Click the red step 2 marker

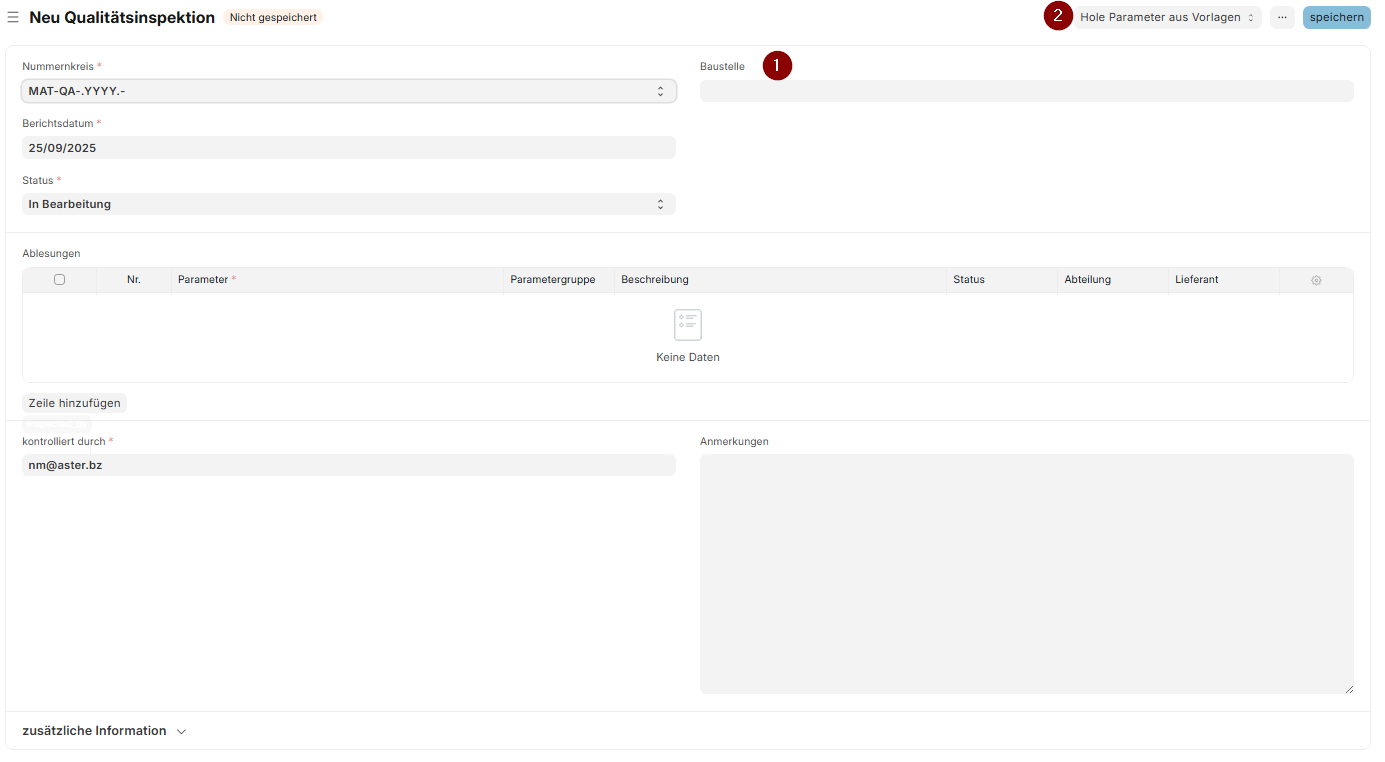click(1058, 16)
